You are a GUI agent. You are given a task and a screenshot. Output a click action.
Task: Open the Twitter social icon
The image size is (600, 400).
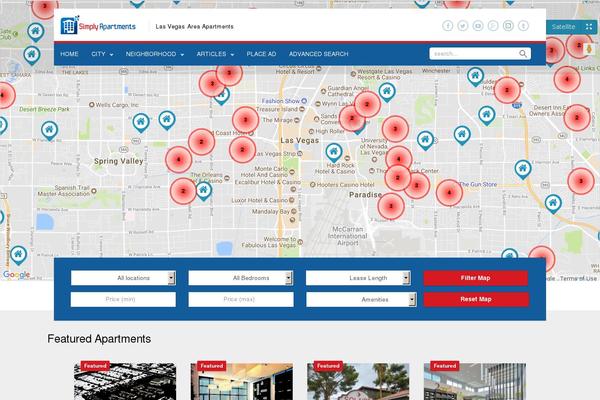pos(463,26)
